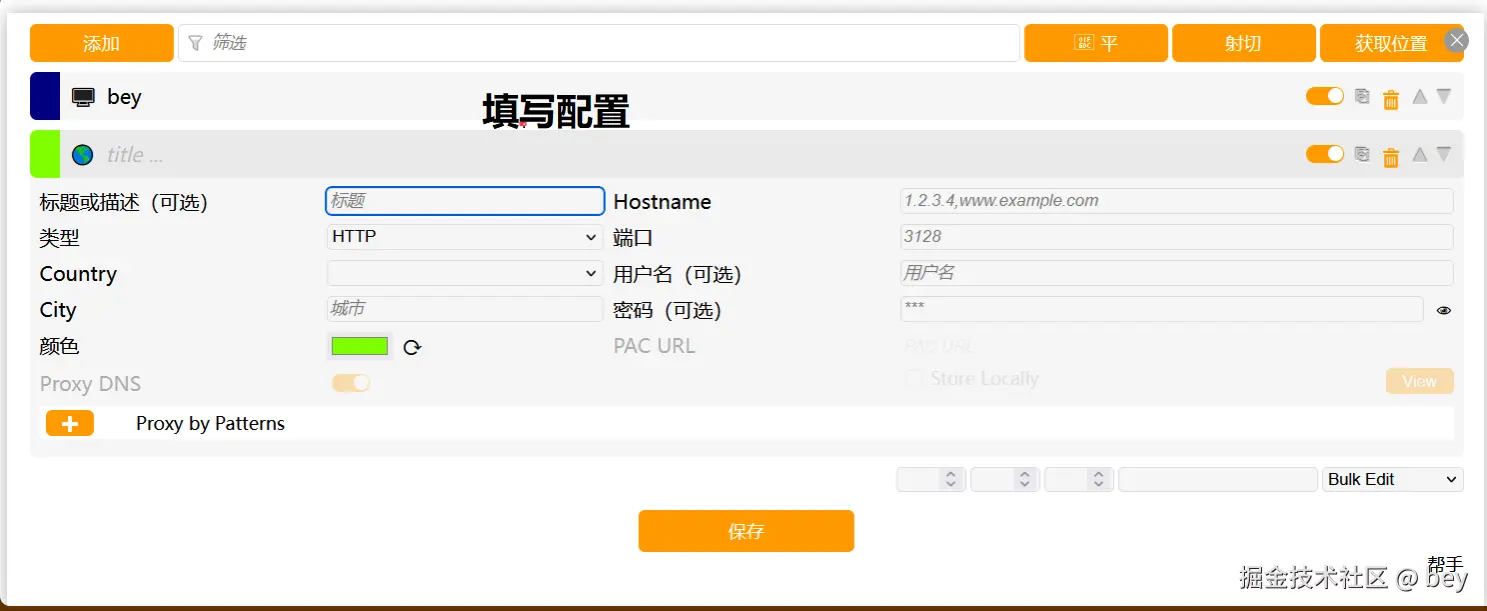The image size is (1487, 611).
Task: Duplicate the bey proxy configuration
Action: (1362, 96)
